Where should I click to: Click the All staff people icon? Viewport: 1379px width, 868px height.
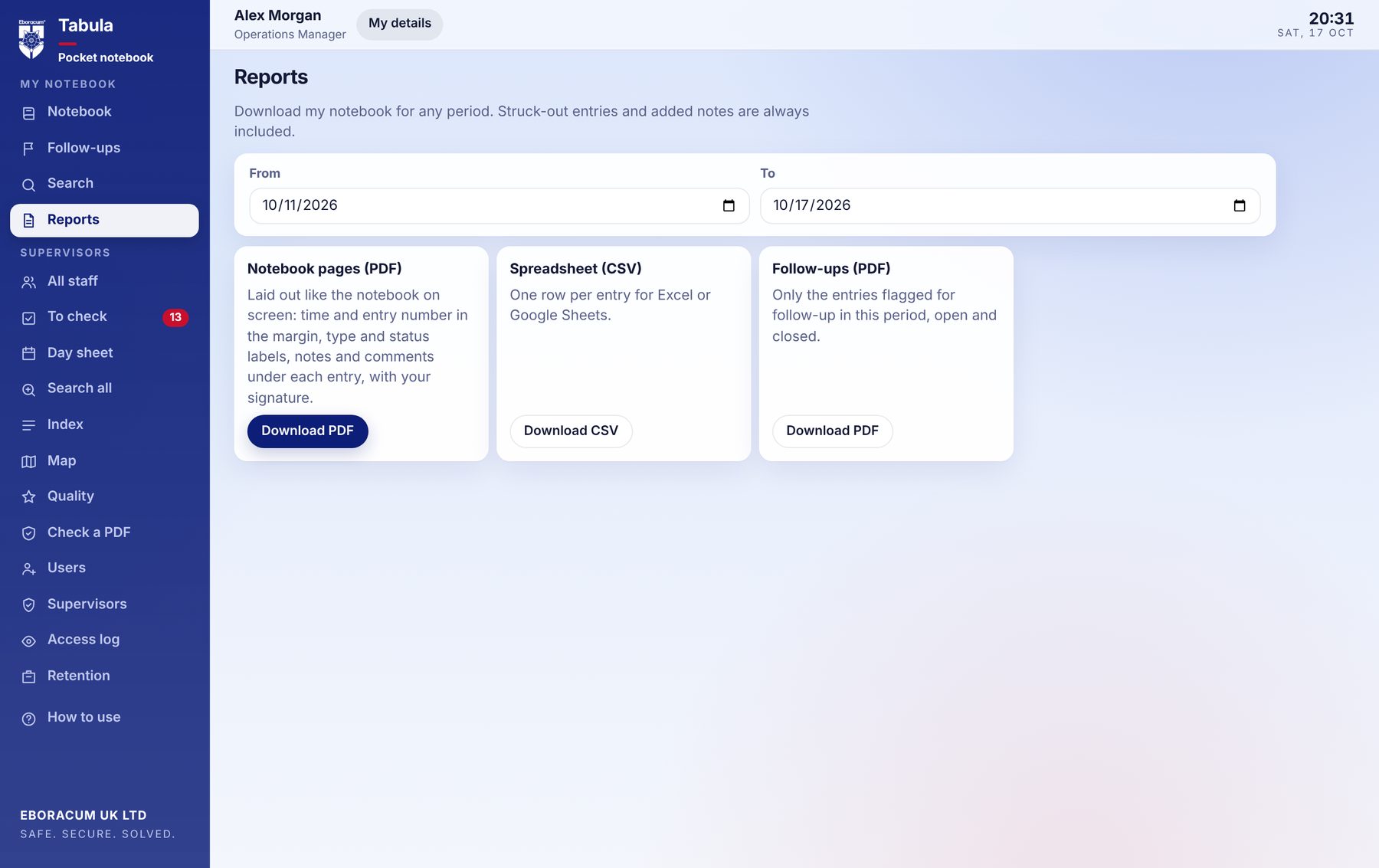[x=29, y=282]
